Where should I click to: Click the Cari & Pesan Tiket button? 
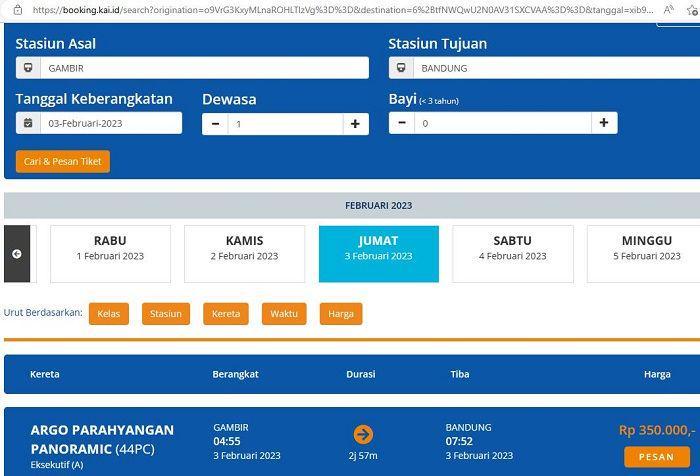tap(63, 161)
